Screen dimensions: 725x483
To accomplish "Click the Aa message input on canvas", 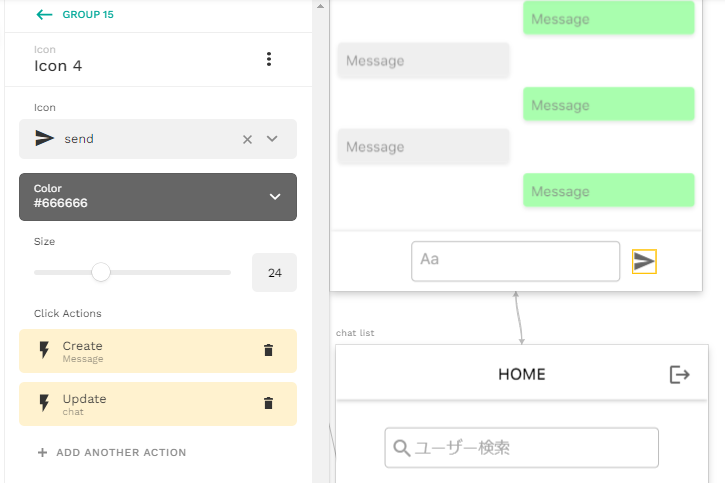I will coord(516,261).
